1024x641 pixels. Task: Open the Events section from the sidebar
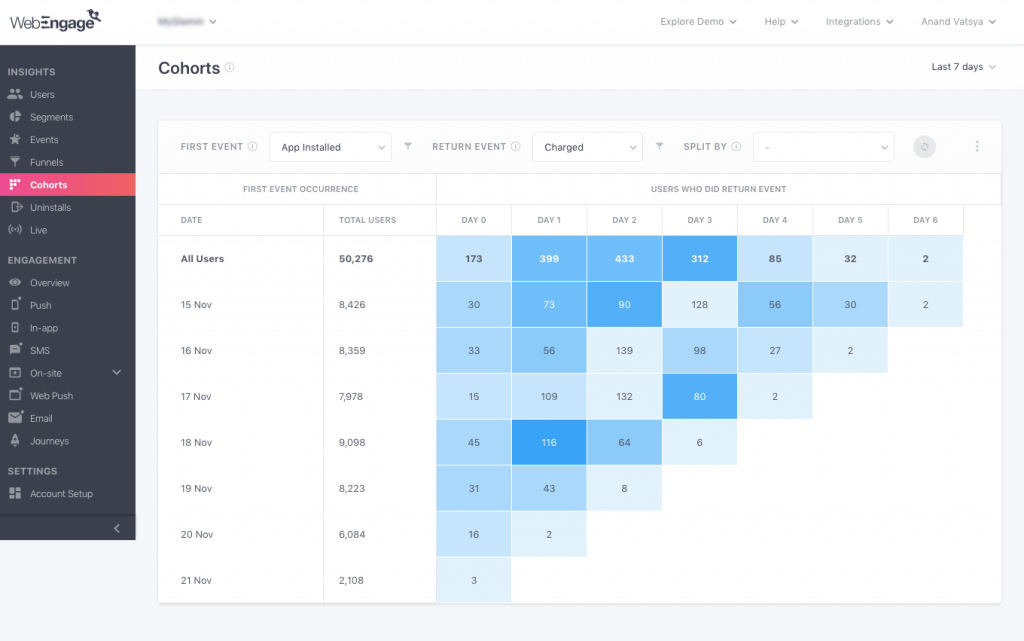pyautogui.click(x=44, y=139)
